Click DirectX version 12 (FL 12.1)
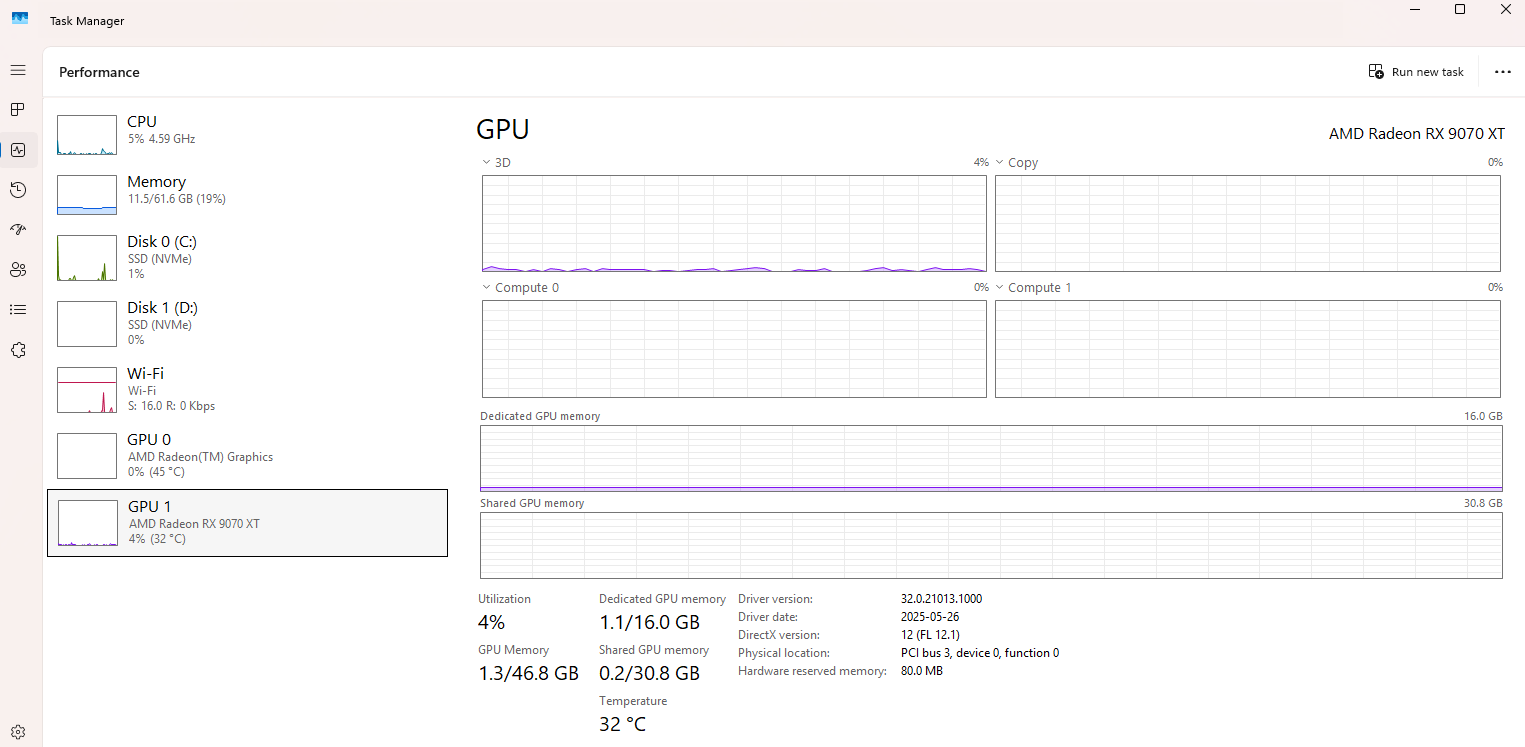 pos(930,635)
